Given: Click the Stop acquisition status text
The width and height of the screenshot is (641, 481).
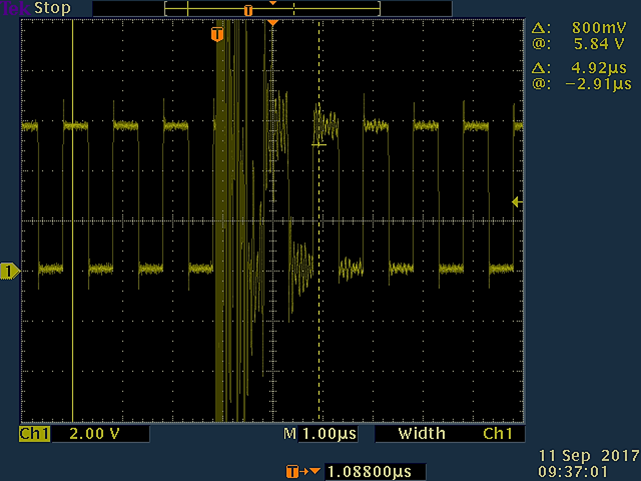Looking at the screenshot, I should click(52, 8).
